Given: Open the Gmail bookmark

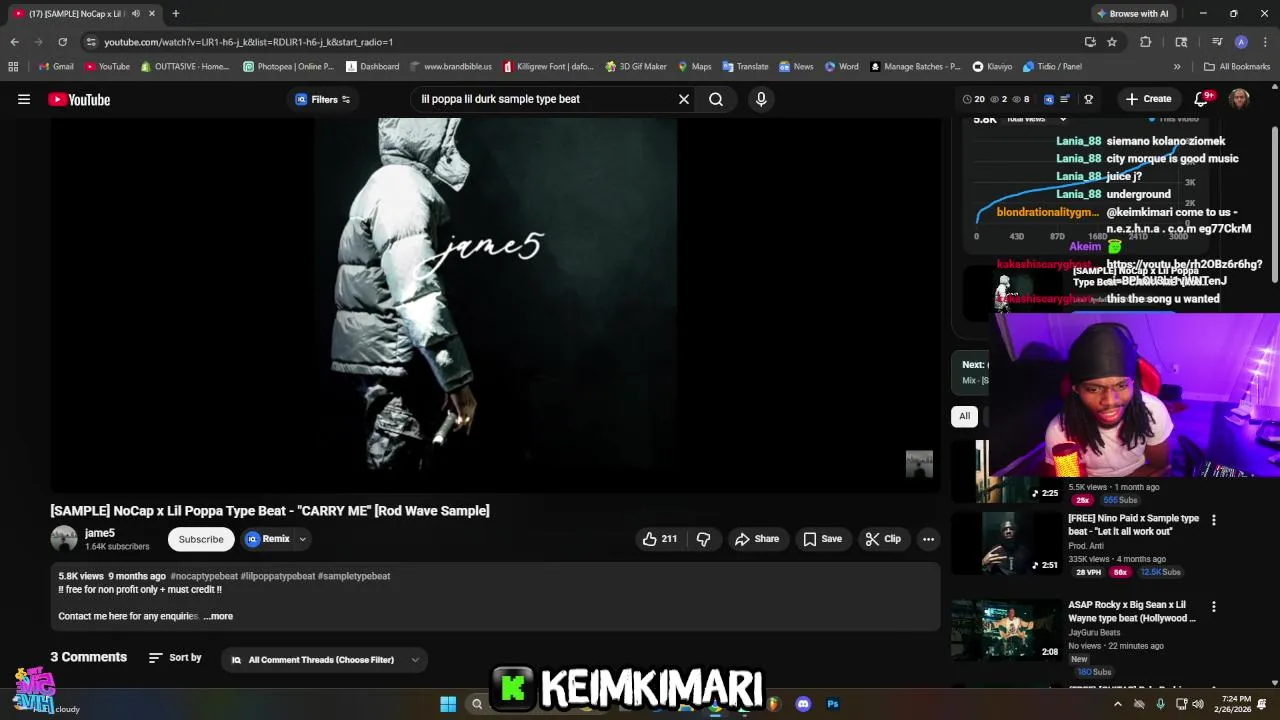Looking at the screenshot, I should pyautogui.click(x=56, y=66).
